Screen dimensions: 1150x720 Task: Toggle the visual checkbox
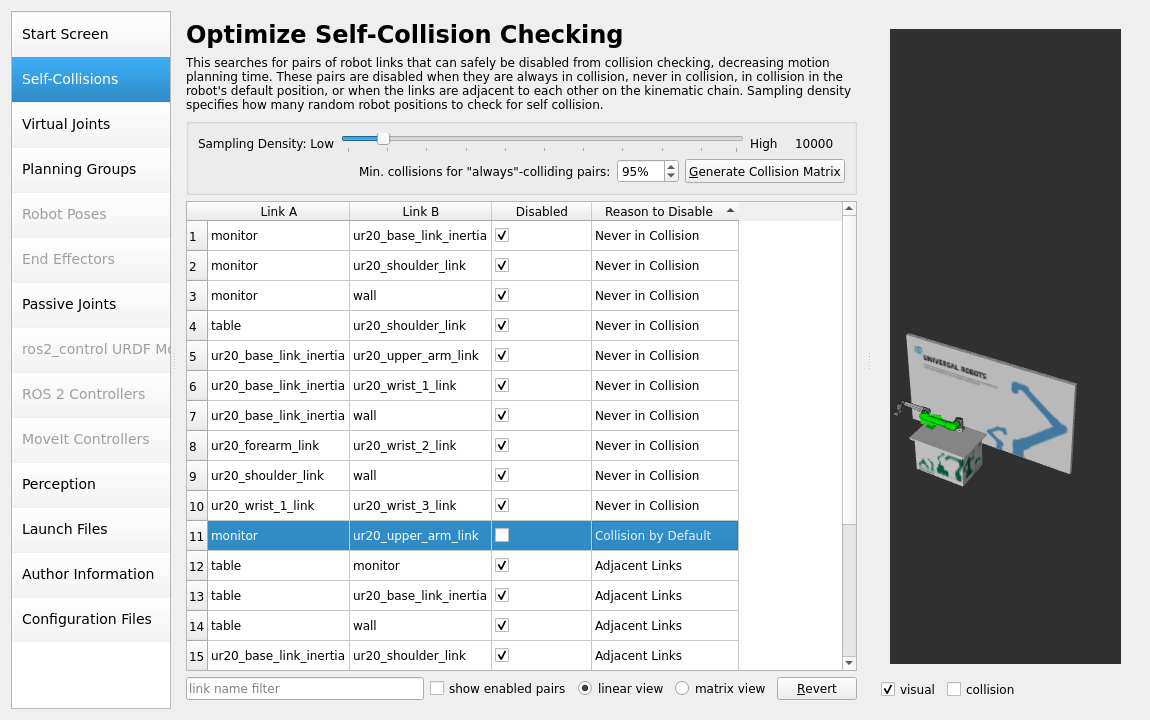click(x=888, y=689)
